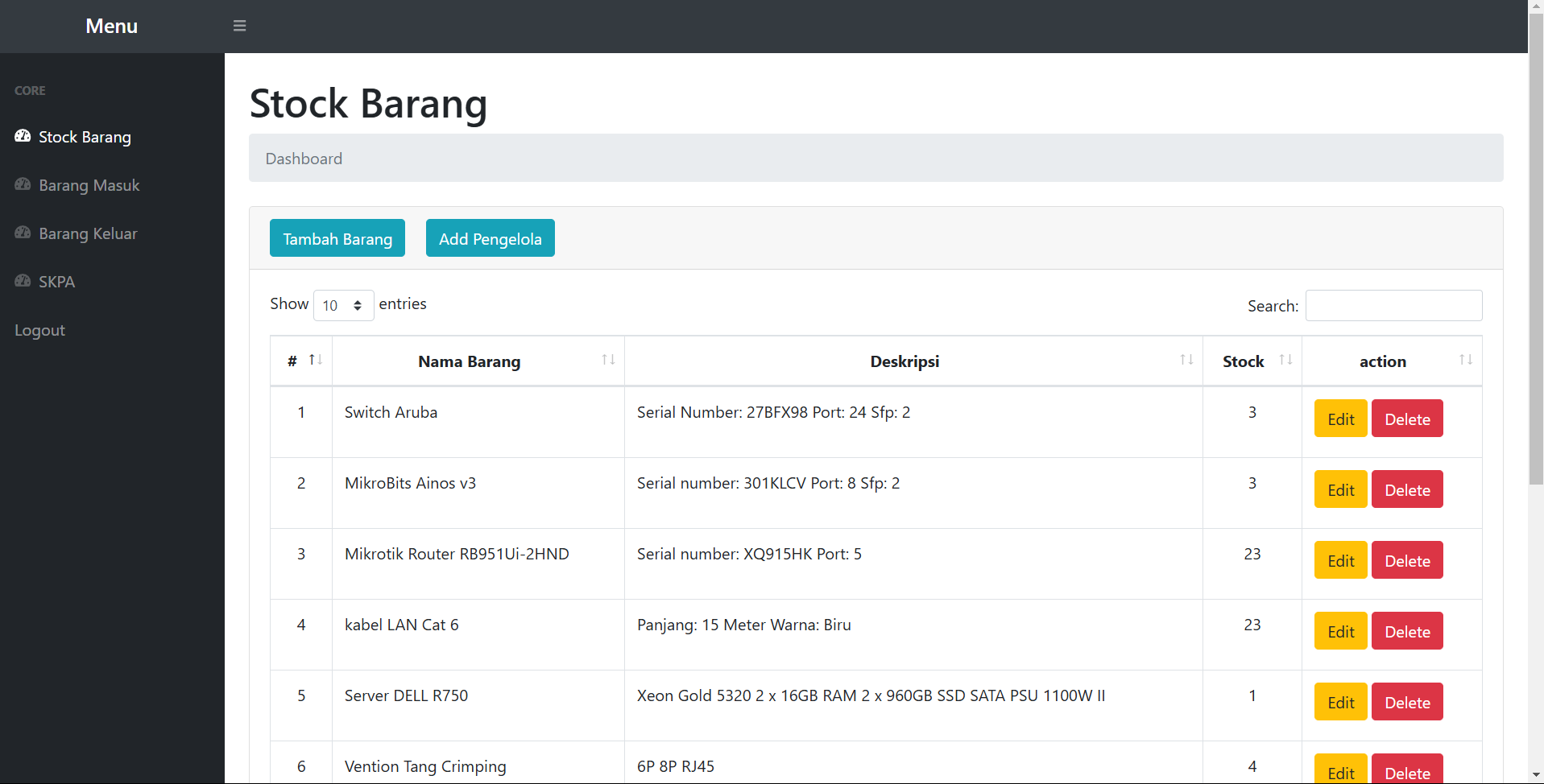Viewport: 1544px width, 784px height.
Task: Toggle sorting on the Deskripsi column
Action: pyautogui.click(x=1186, y=360)
